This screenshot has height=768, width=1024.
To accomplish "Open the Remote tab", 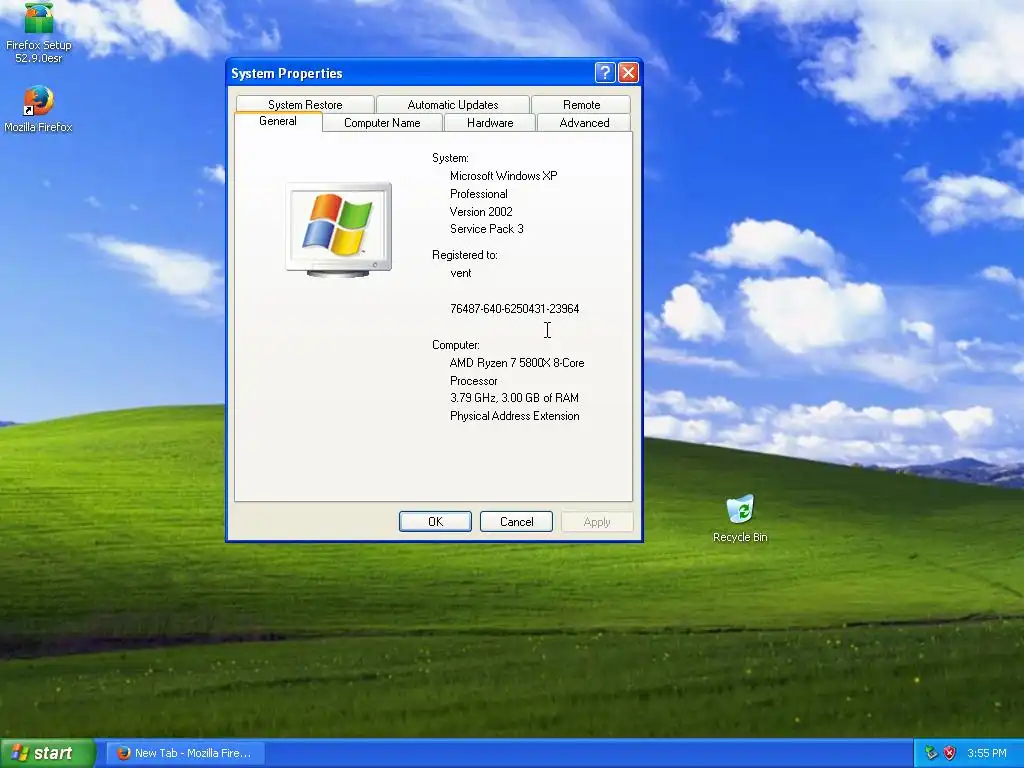I will pos(581,104).
